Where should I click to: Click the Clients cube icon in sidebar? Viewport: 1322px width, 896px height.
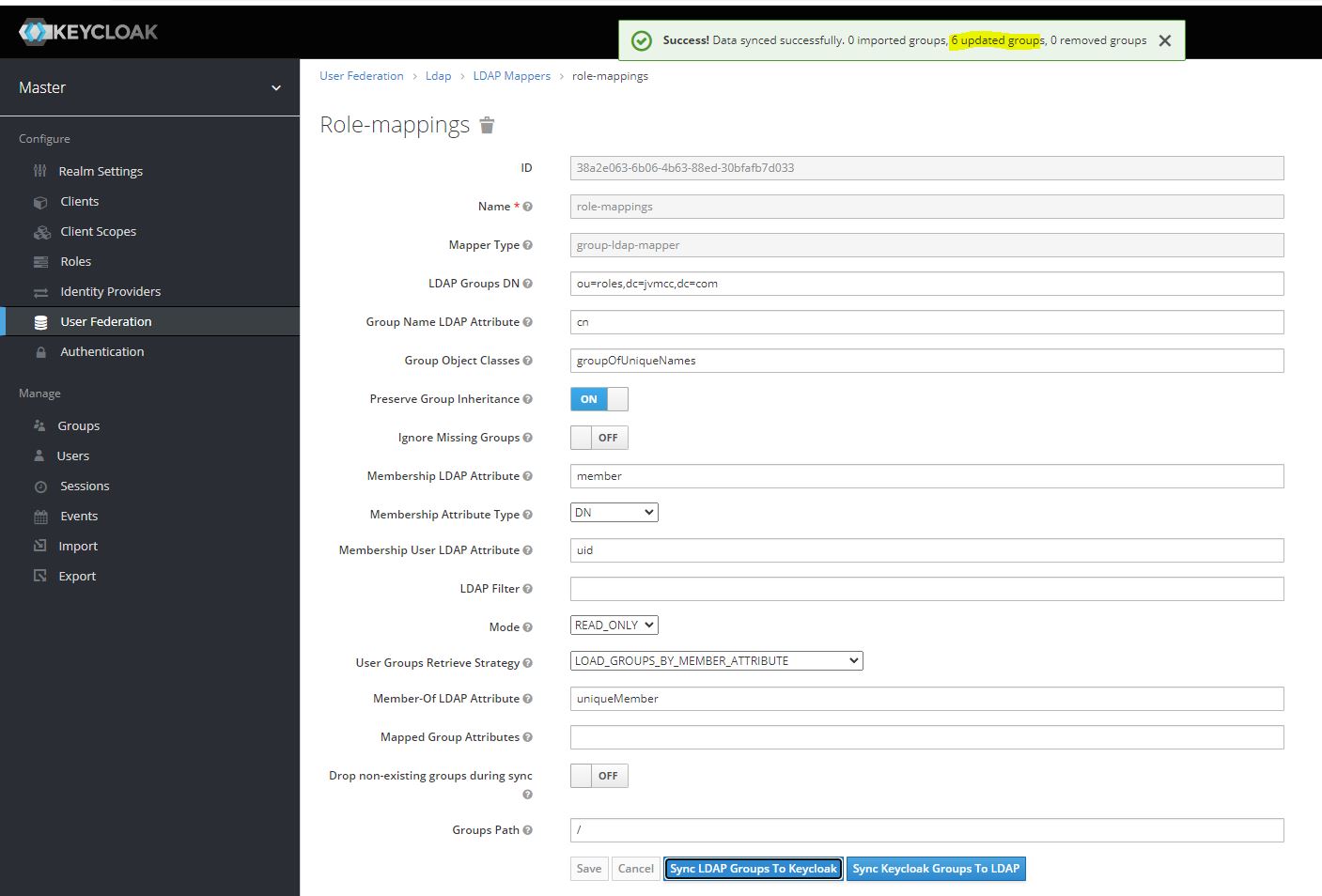click(x=39, y=202)
